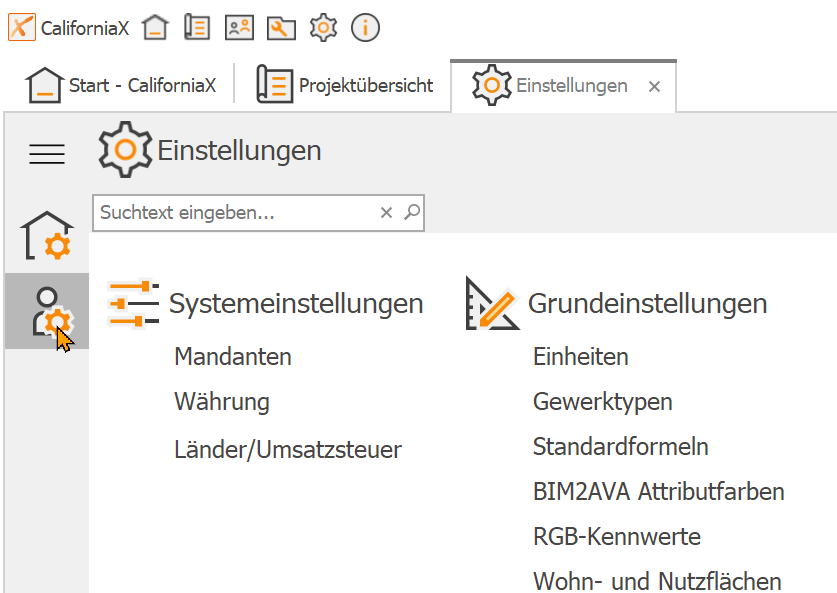
Task: Click the home icon in top toolbar
Action: pos(155,27)
